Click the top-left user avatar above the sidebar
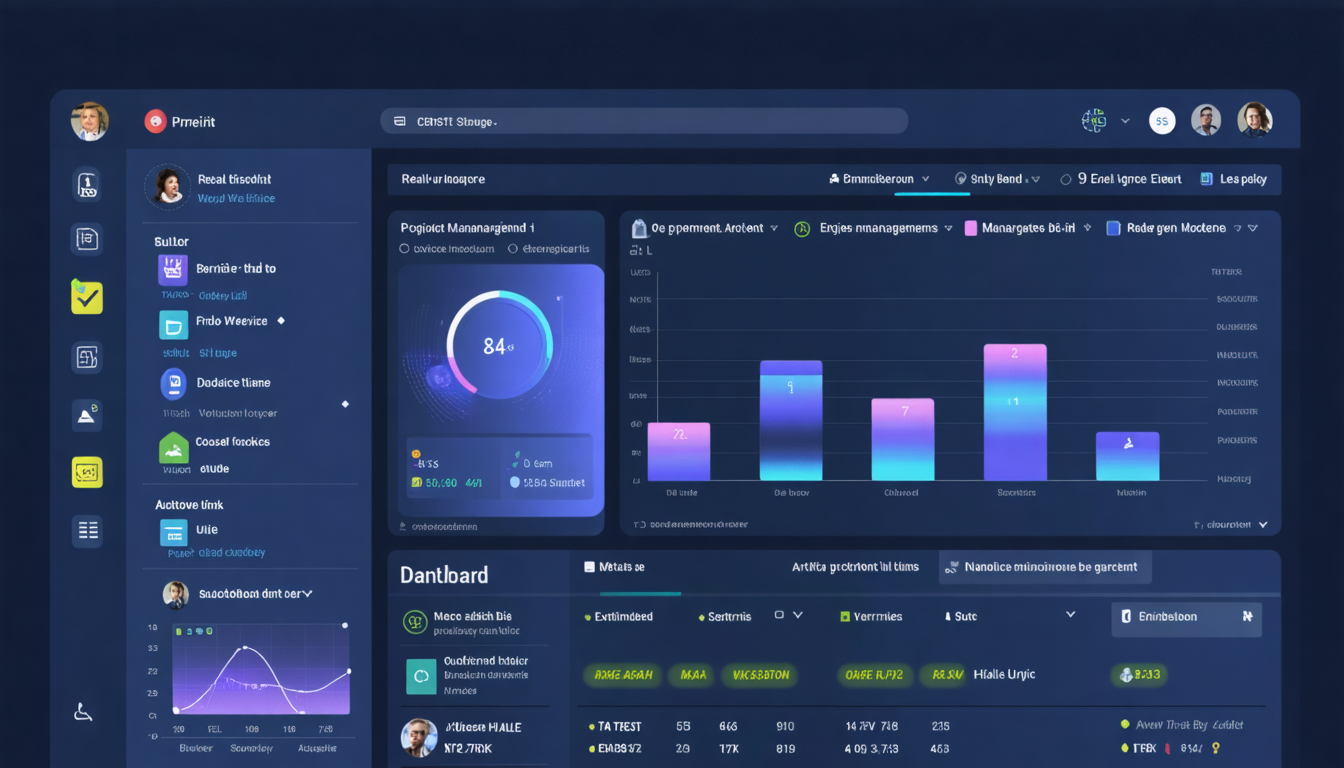The width and height of the screenshot is (1344, 768). [89, 121]
